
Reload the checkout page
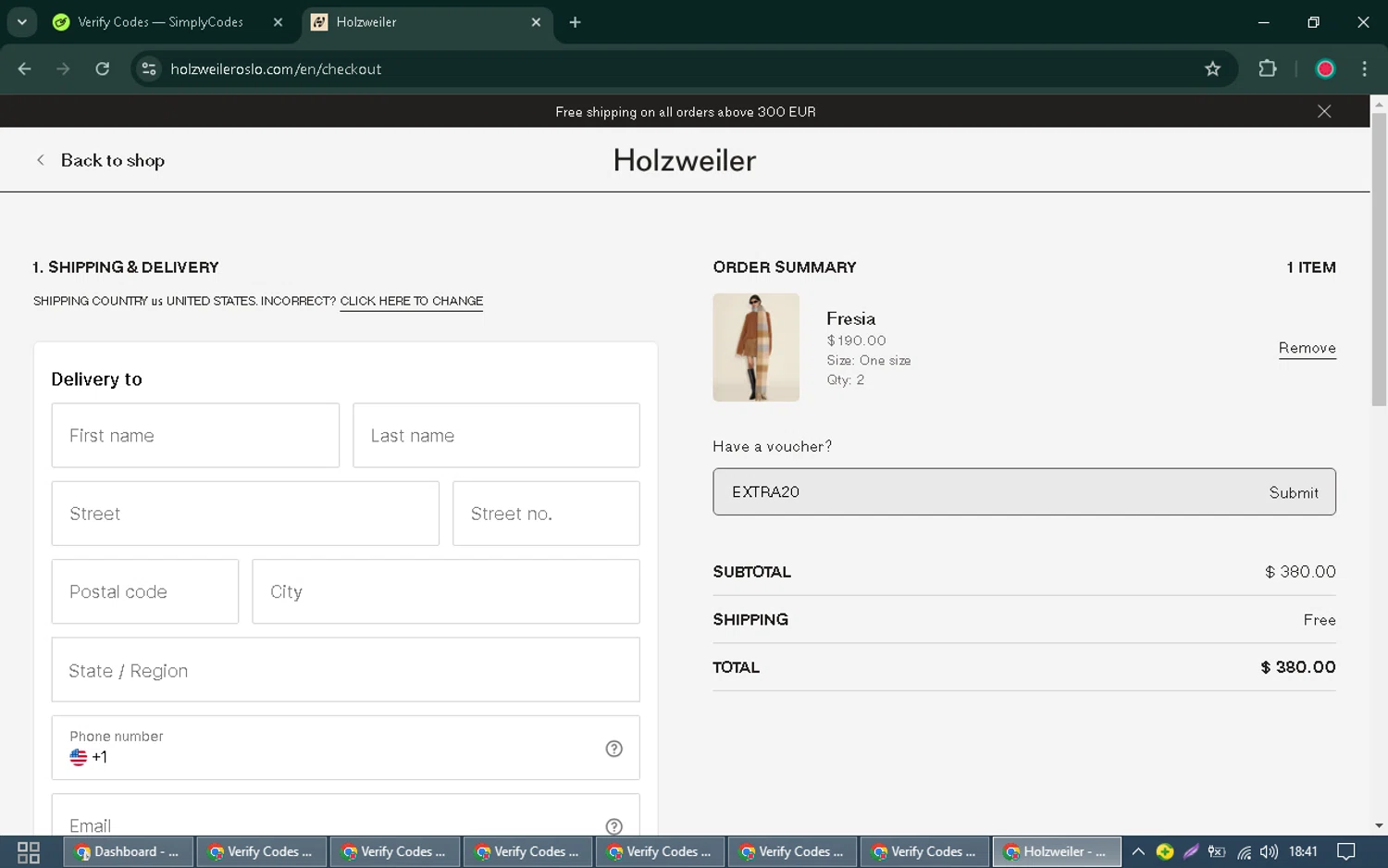[103, 68]
